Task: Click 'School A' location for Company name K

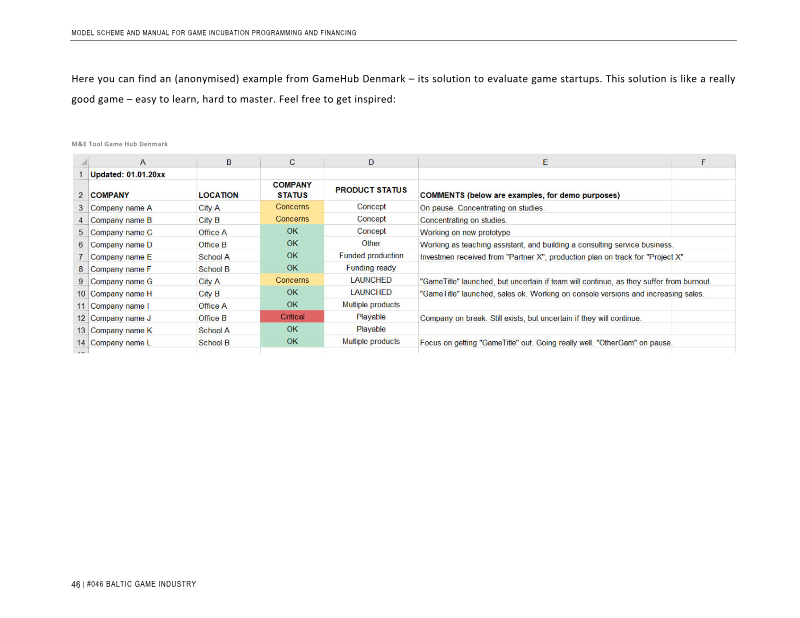Action: 214,330
